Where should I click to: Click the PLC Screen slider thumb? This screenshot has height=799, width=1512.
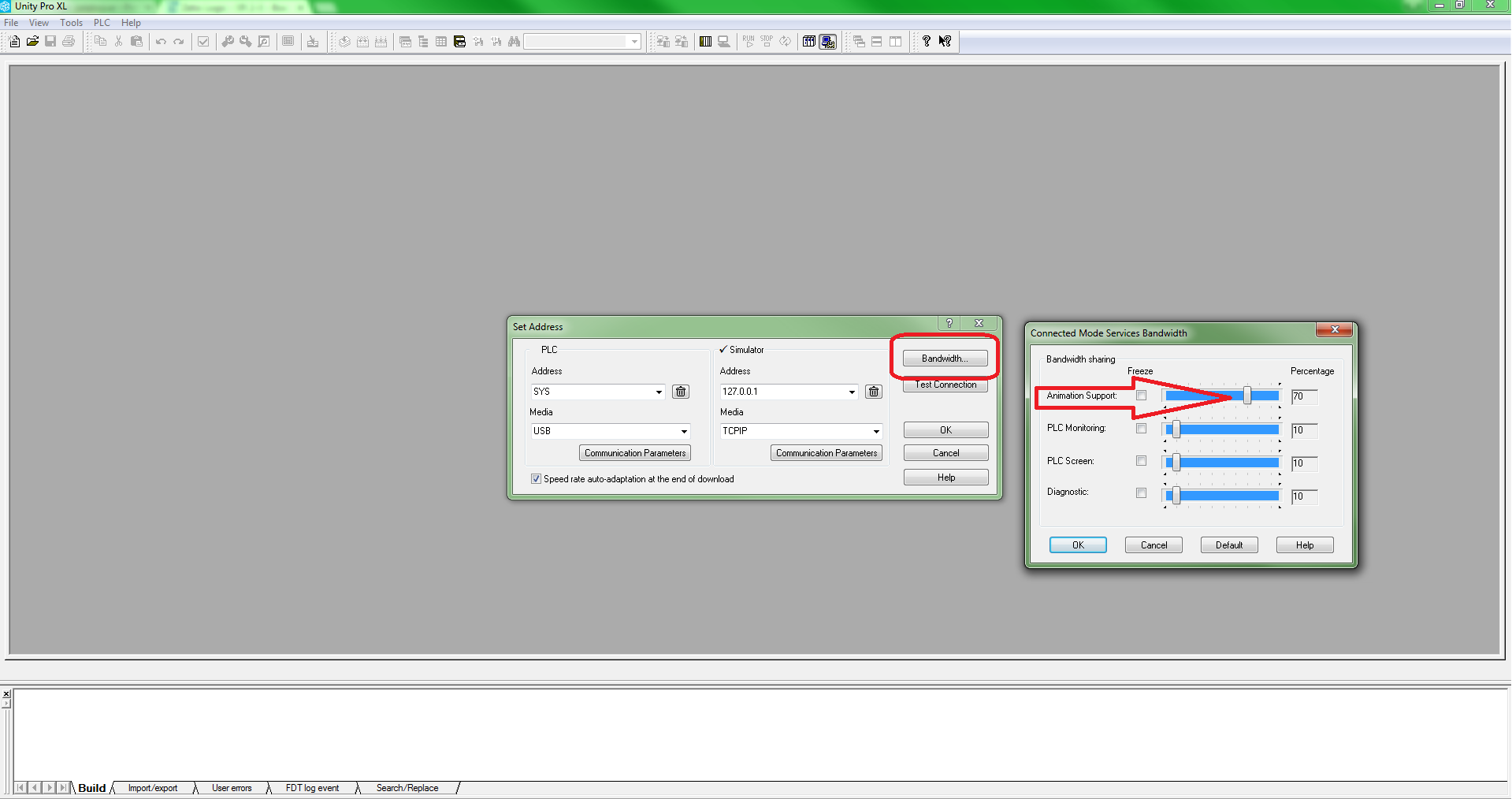coord(1176,462)
